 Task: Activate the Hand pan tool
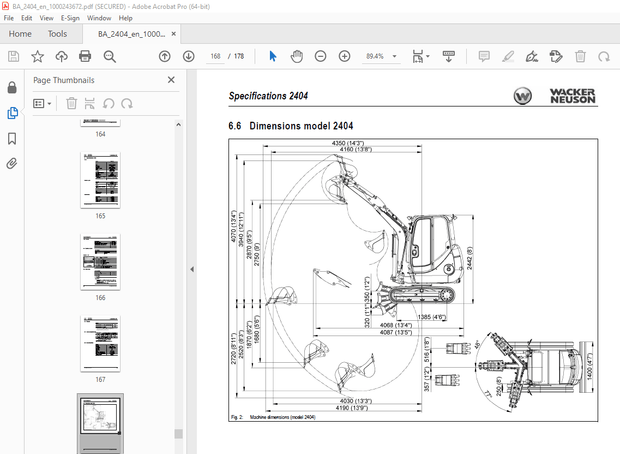pyautogui.click(x=297, y=57)
